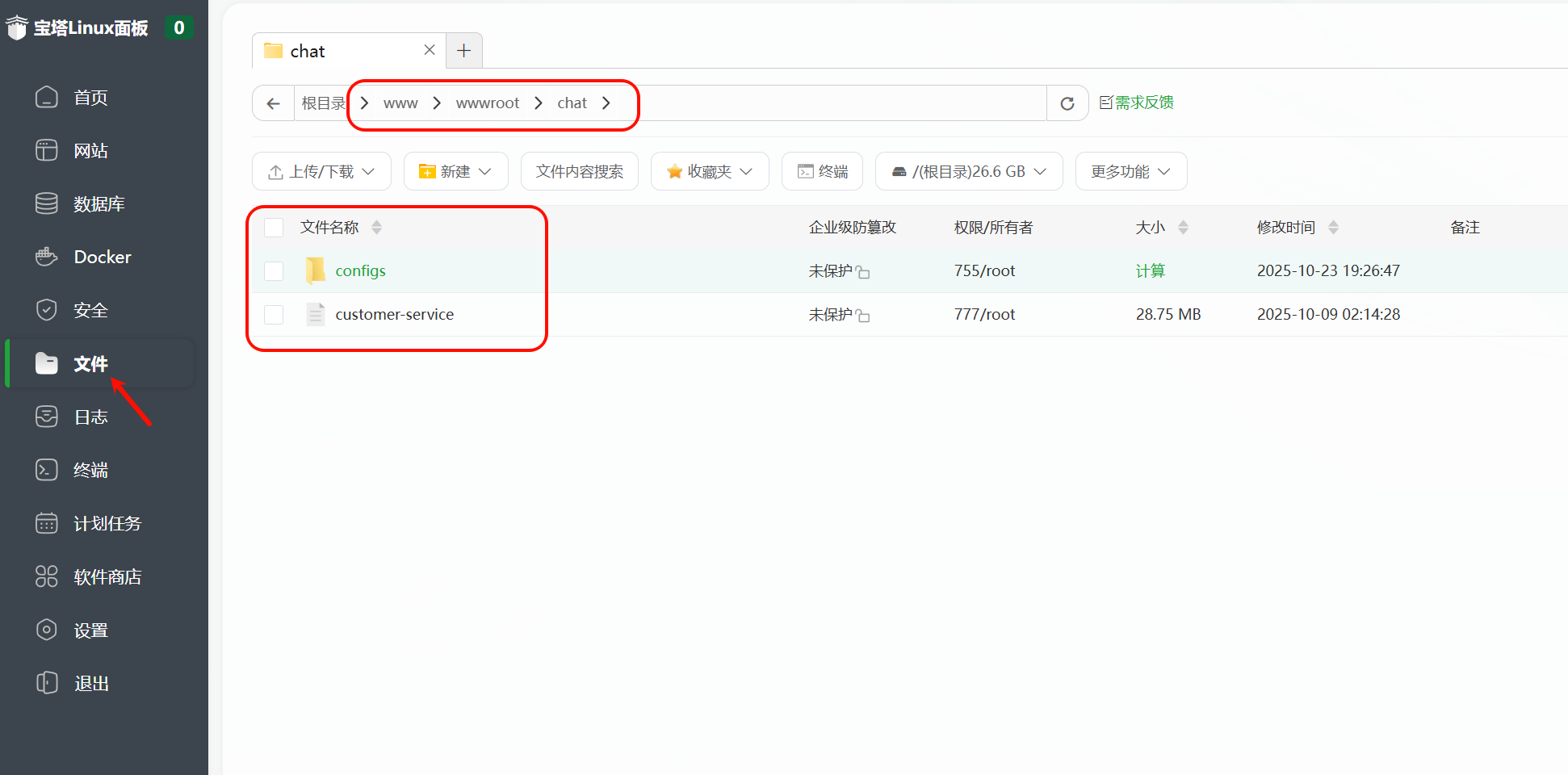Image resolution: width=1568 pixels, height=775 pixels.
Task: Expand the 更多功能 dropdown
Action: (1130, 171)
